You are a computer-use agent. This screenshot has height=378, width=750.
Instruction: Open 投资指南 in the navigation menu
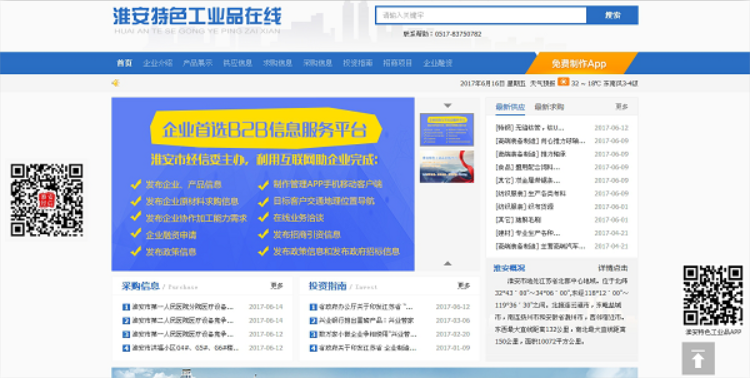(357, 63)
